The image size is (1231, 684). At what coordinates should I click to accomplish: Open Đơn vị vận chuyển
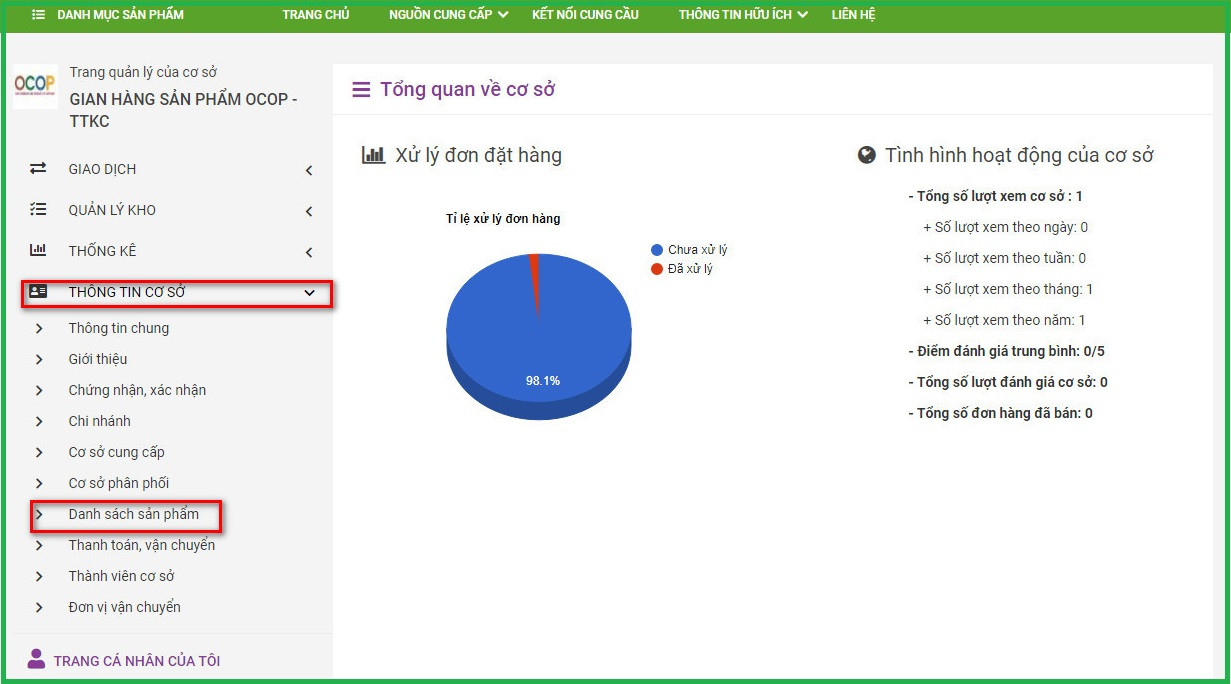[125, 607]
